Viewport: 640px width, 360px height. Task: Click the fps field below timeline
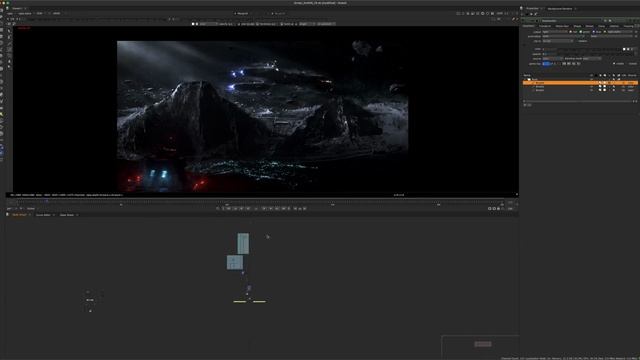point(10,209)
